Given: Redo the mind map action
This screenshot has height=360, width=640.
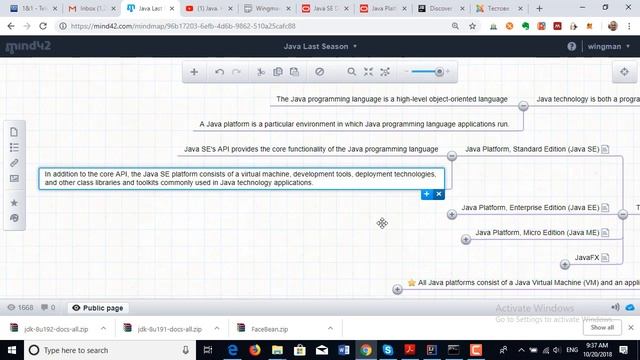Looking at the screenshot, I should point(236,72).
